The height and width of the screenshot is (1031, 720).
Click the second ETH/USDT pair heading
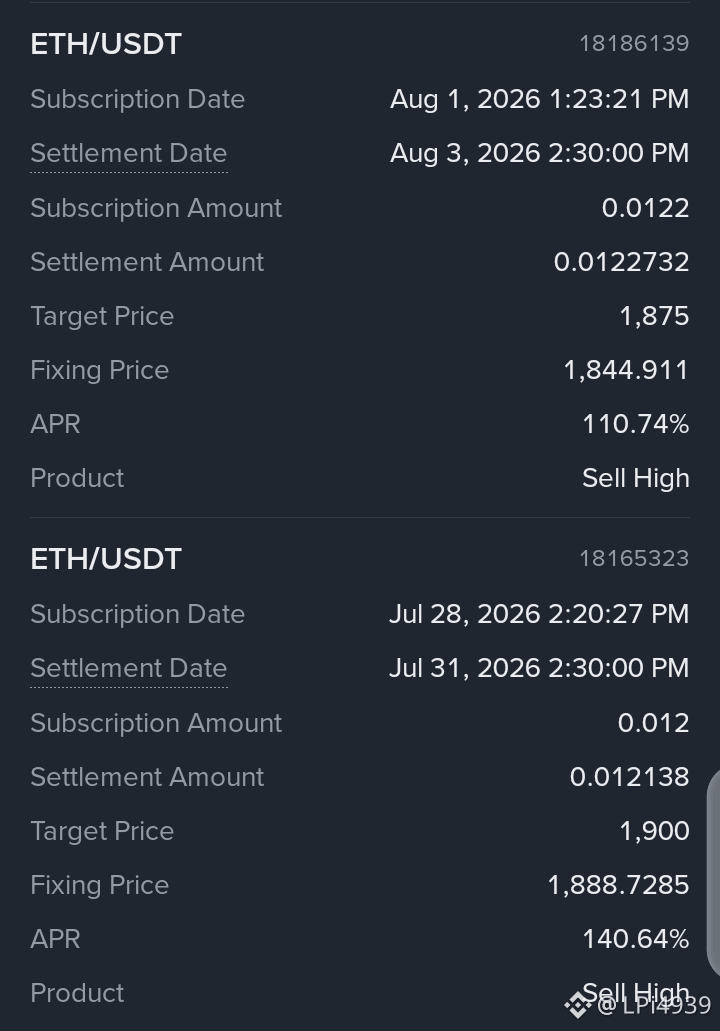[106, 559]
